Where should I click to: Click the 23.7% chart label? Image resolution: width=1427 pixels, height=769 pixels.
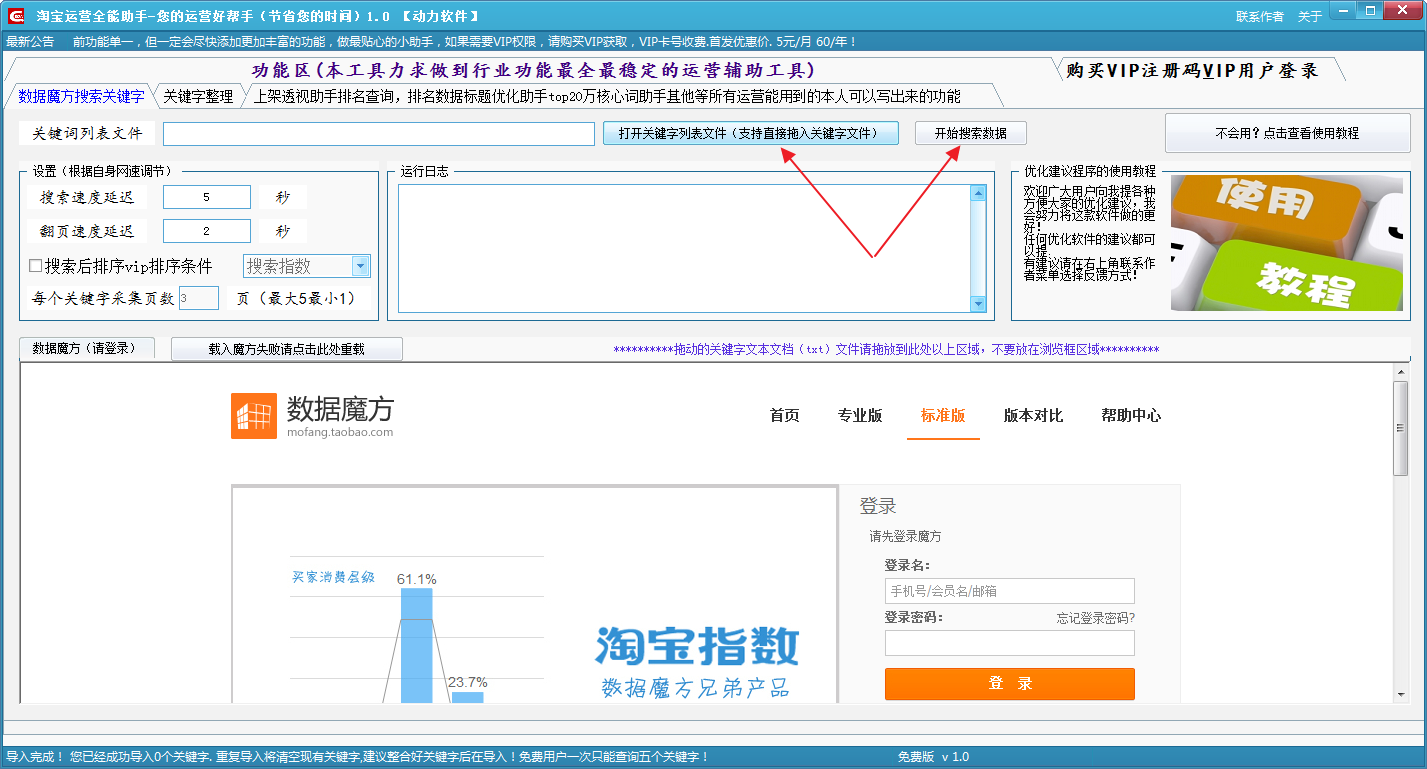(467, 682)
